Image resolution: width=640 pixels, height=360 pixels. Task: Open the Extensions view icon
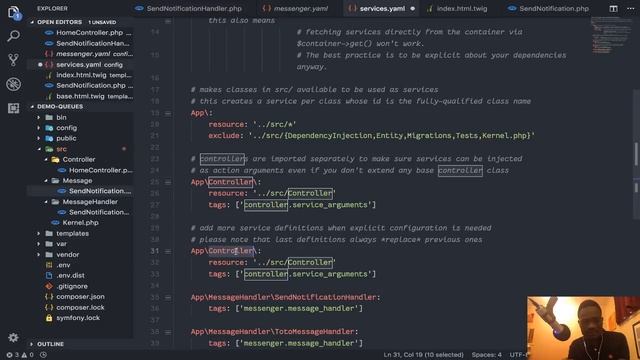click(13, 108)
